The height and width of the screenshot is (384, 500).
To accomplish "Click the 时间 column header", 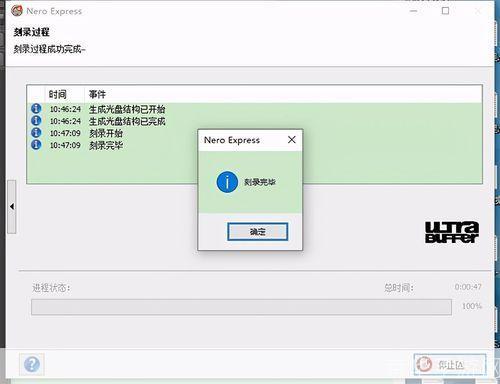I will [x=58, y=94].
